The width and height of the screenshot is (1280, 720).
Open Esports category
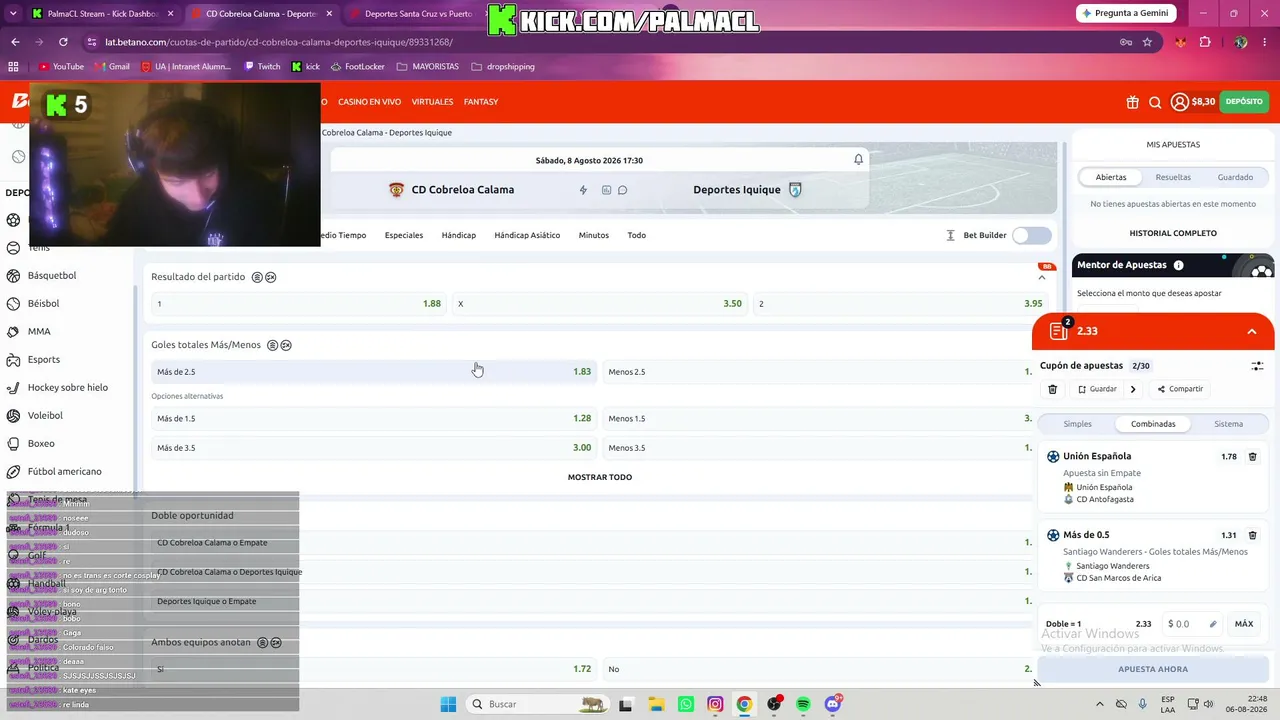[x=44, y=360]
